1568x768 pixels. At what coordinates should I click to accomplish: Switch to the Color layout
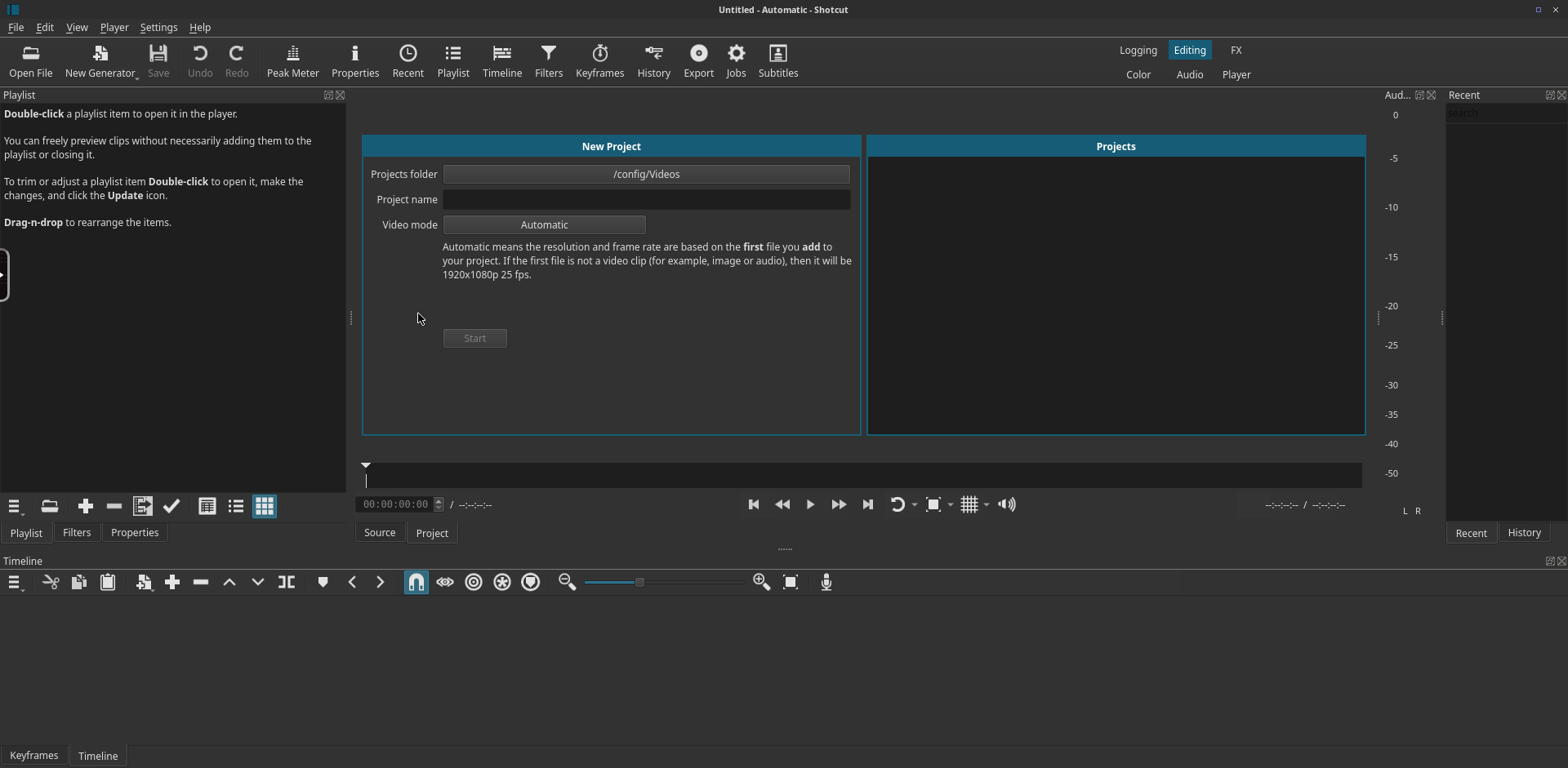[1138, 75]
